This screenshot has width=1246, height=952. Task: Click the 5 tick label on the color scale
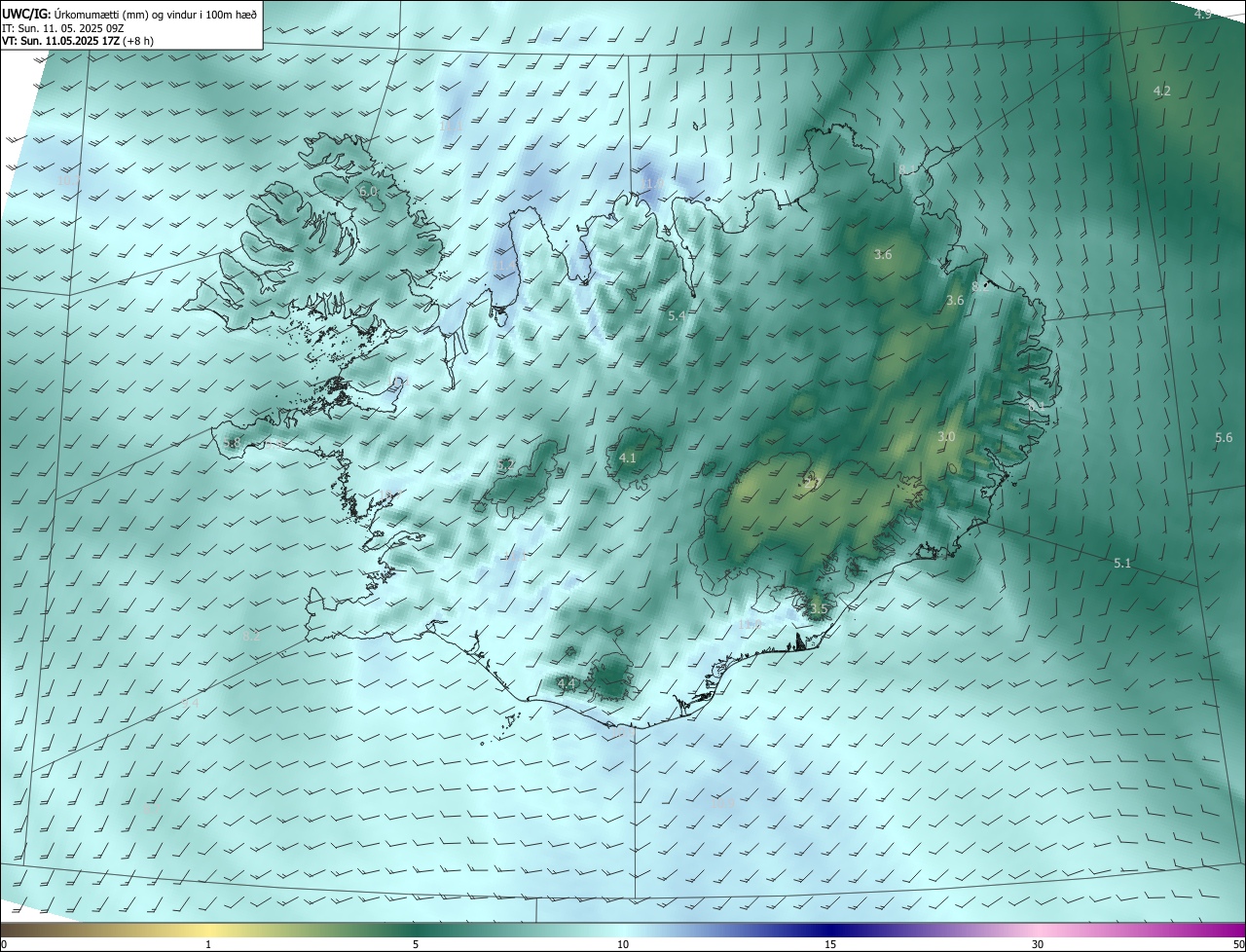(x=416, y=944)
